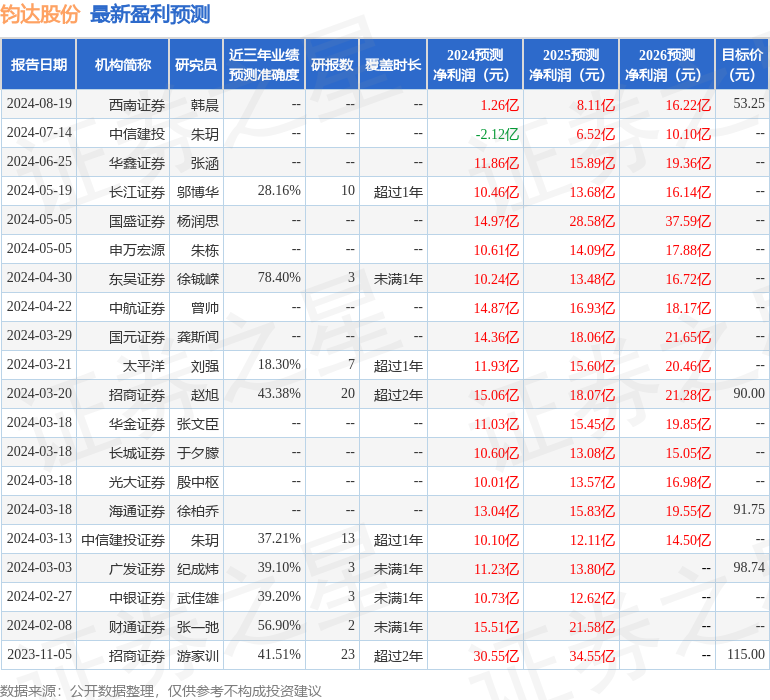Click the negative -2.12亿 value
770x700 pixels.
(x=497, y=134)
